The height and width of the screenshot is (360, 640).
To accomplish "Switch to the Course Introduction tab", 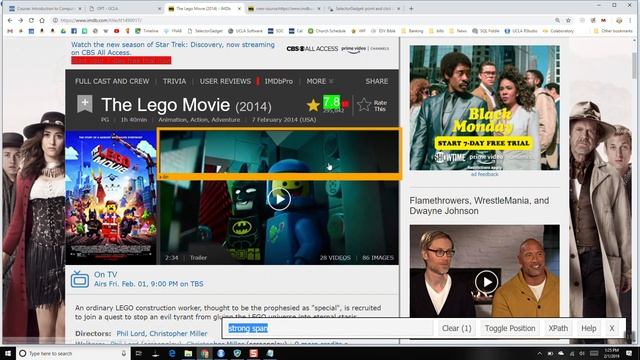I will (x=44, y=8).
